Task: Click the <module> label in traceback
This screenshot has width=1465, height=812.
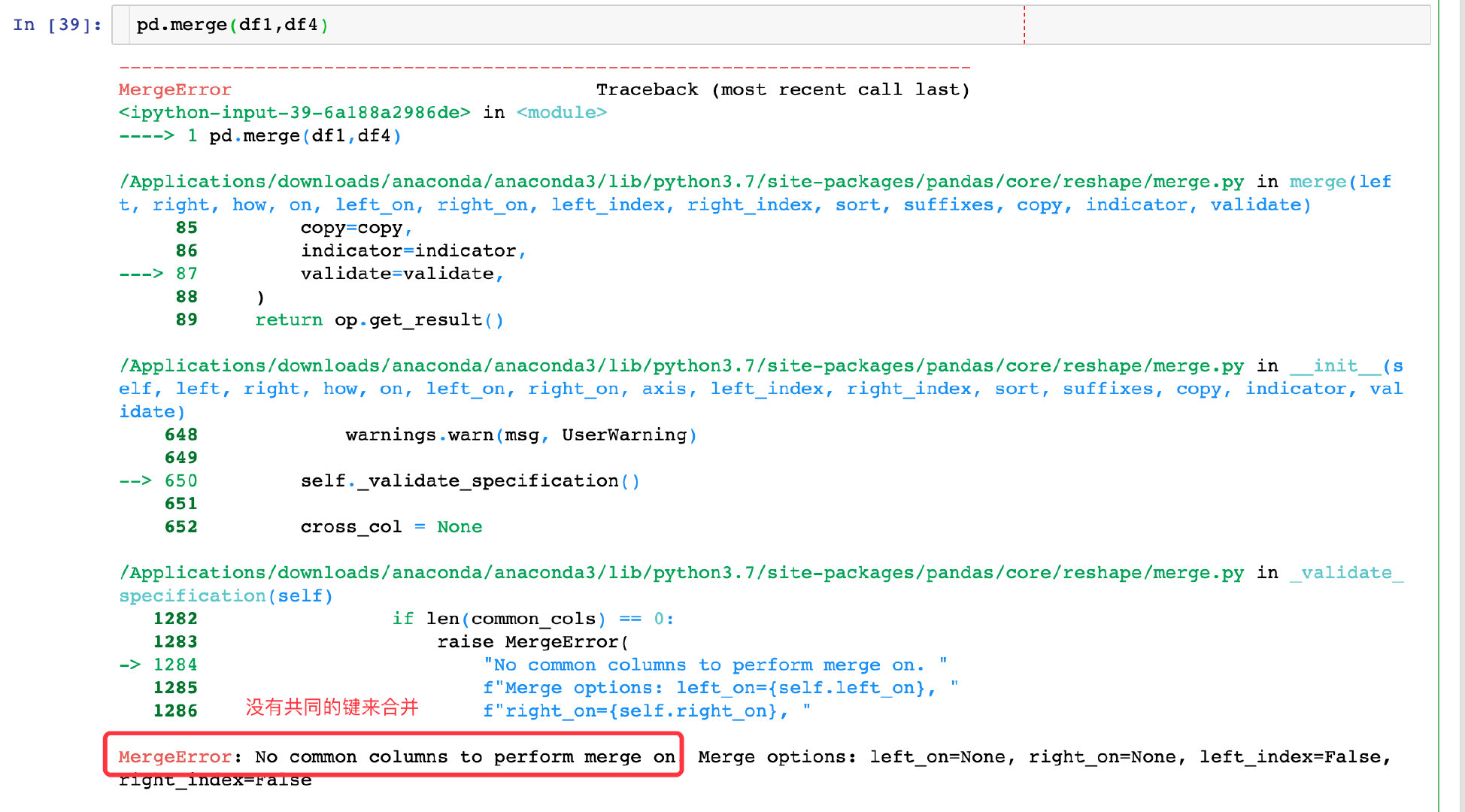Action: pyautogui.click(x=561, y=113)
